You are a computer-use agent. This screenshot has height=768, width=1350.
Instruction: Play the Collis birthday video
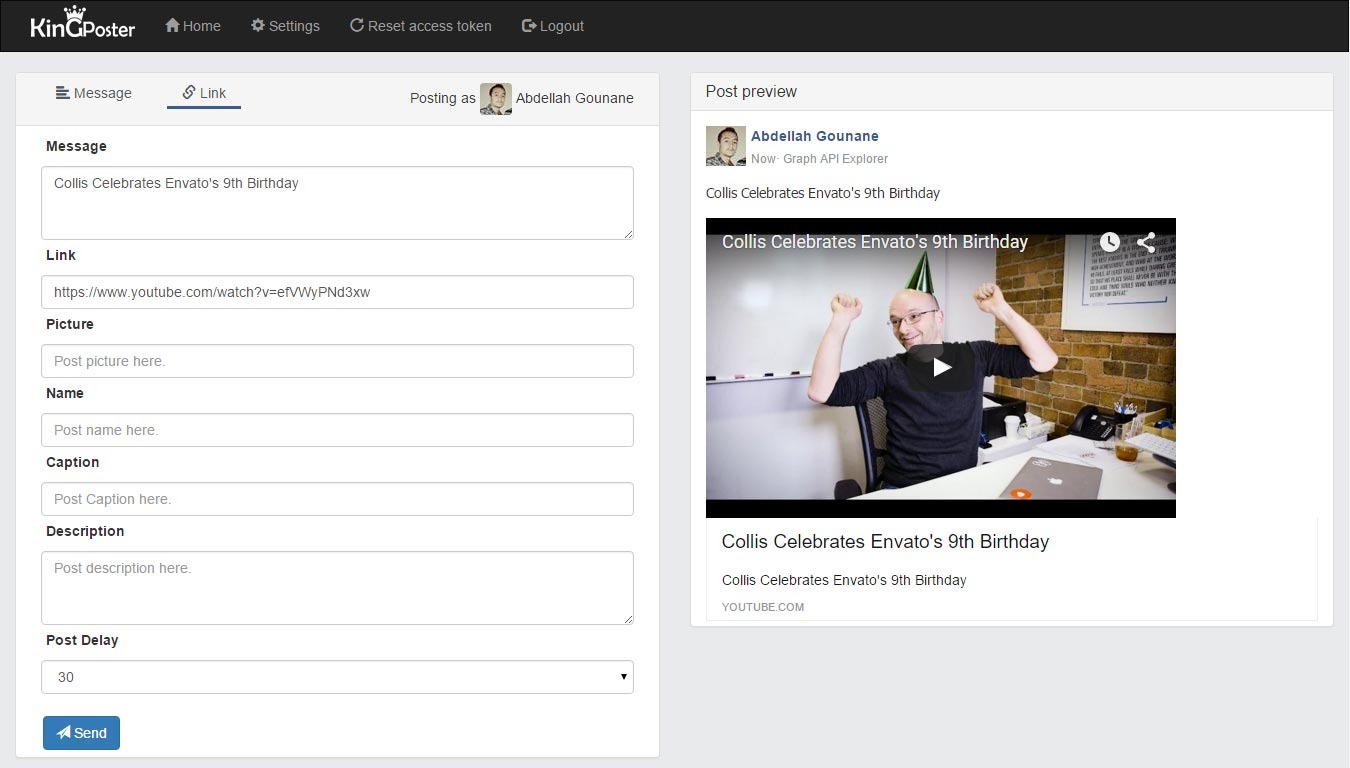[x=941, y=367]
